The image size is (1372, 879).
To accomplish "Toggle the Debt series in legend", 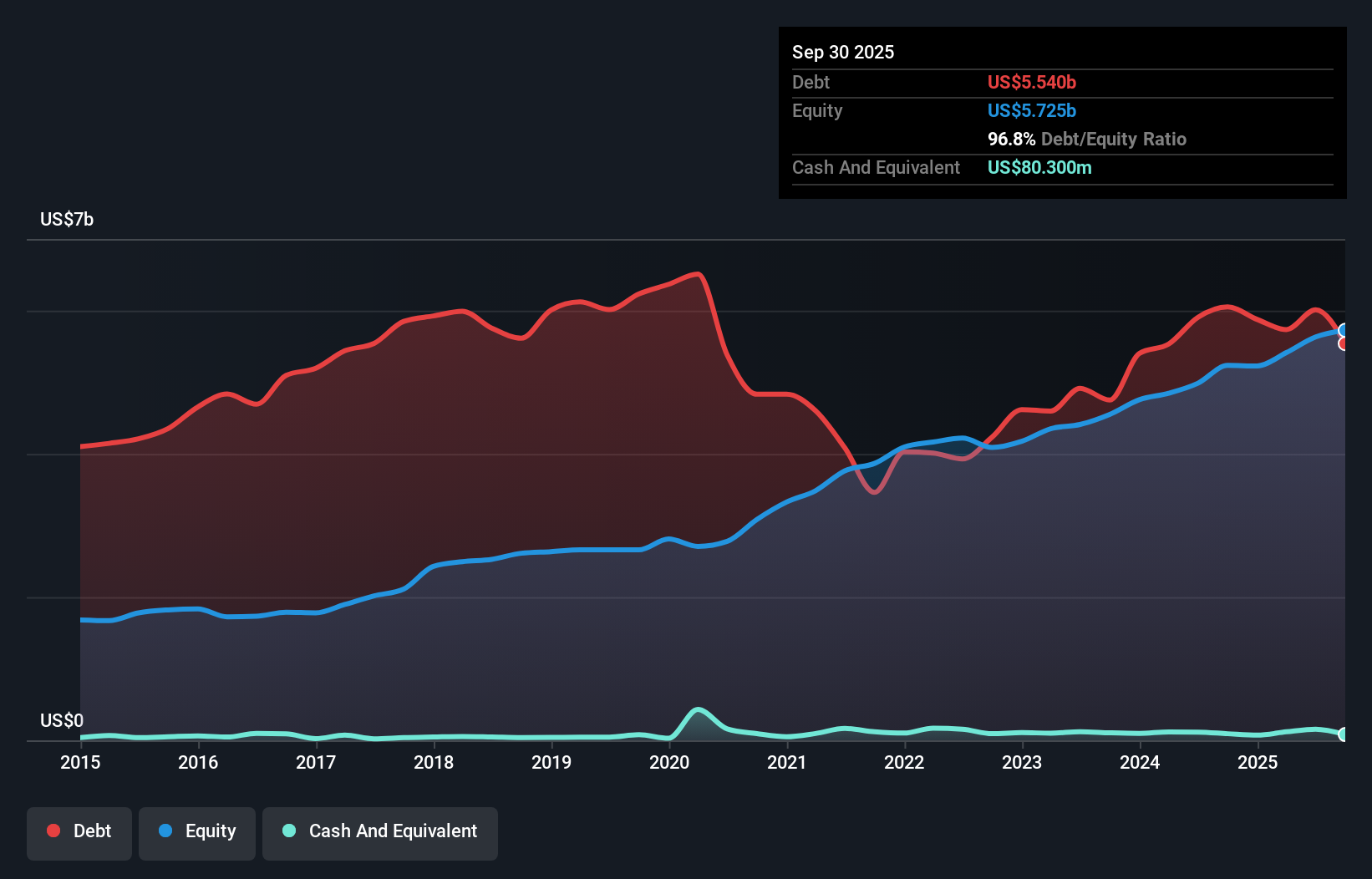I will click(79, 833).
